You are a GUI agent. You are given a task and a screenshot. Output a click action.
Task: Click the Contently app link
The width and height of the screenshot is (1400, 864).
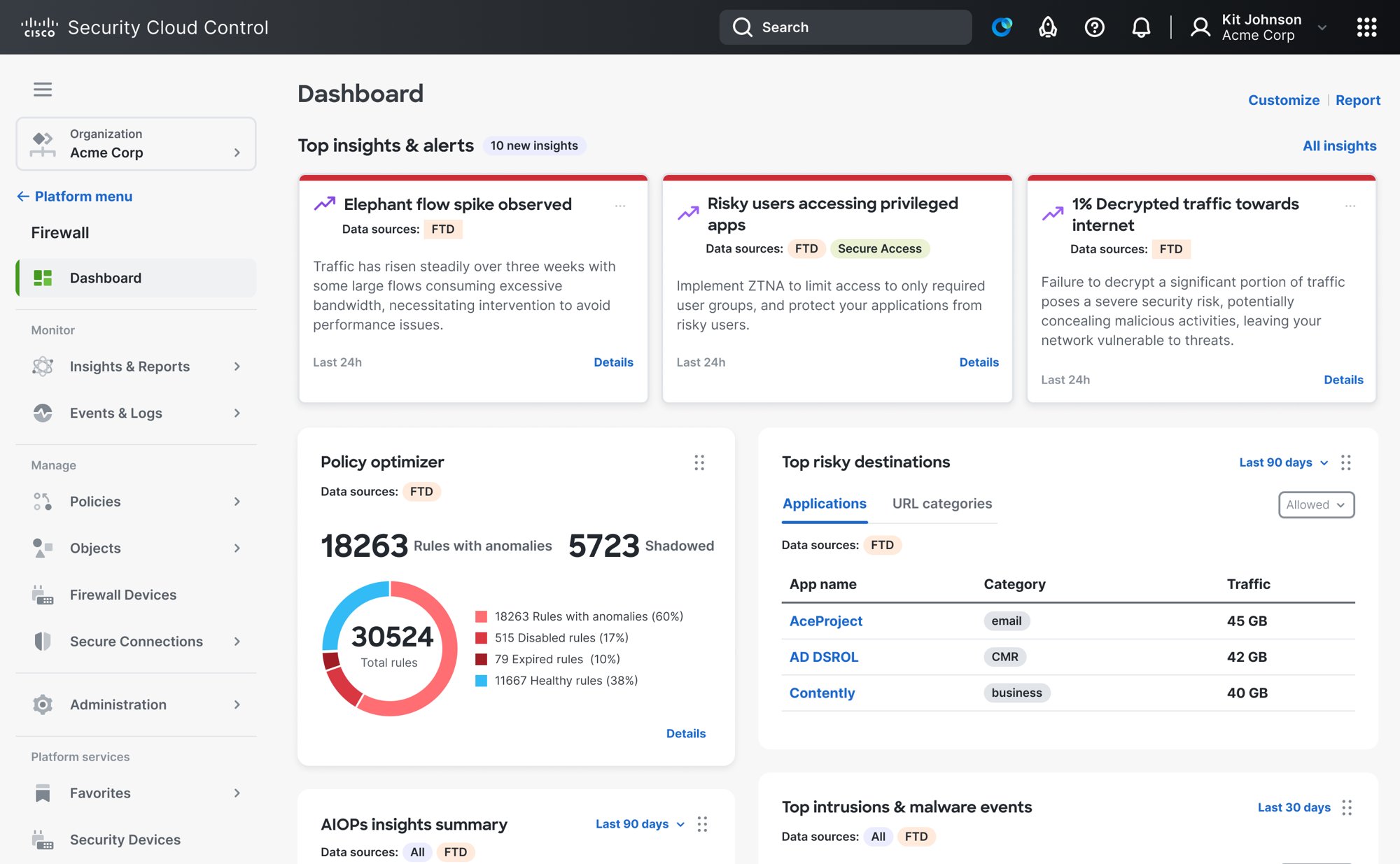[x=822, y=693]
